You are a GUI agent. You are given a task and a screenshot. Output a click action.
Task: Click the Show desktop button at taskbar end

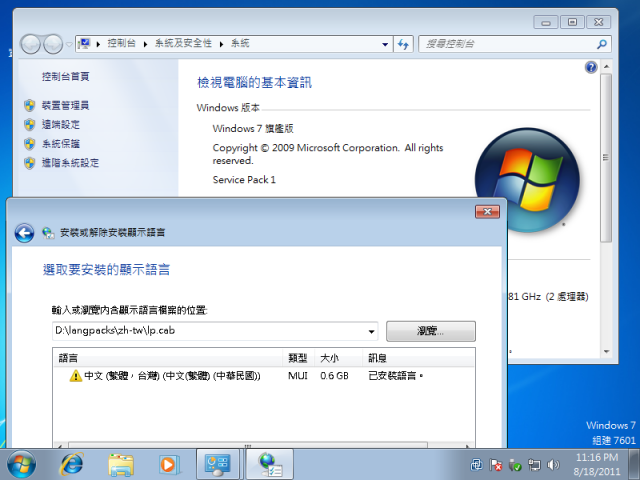(634, 464)
